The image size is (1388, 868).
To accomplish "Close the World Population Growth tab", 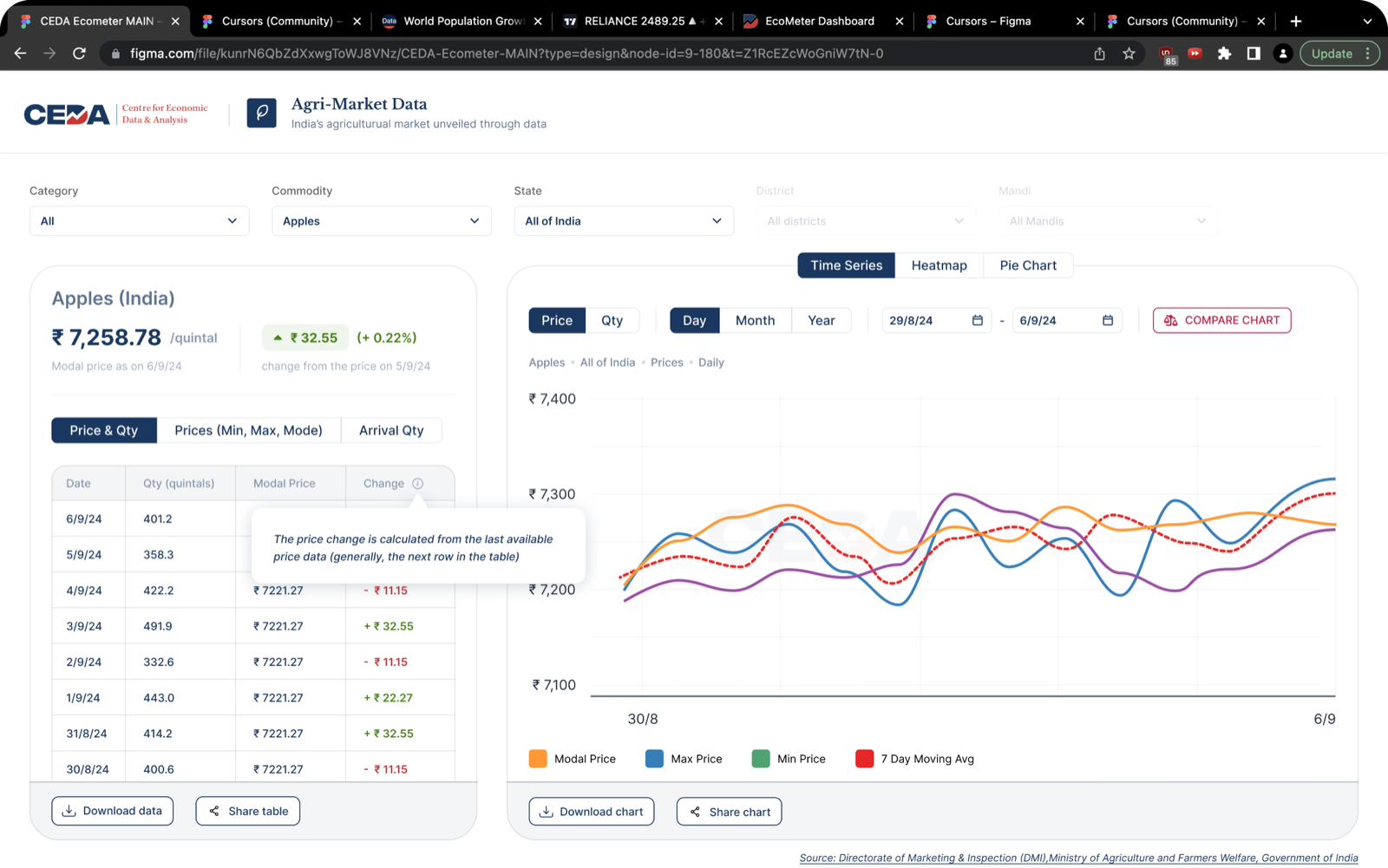I will click(538, 21).
